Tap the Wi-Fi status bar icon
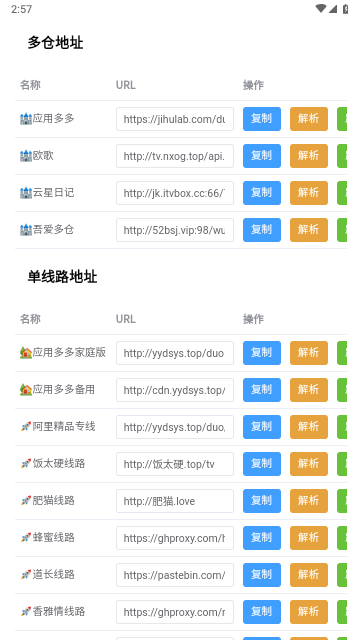360x640 pixels. pos(321,9)
